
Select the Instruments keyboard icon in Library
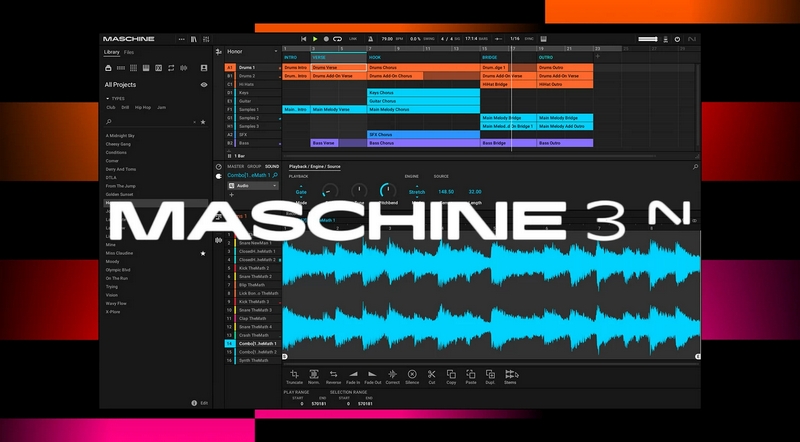tap(146, 68)
